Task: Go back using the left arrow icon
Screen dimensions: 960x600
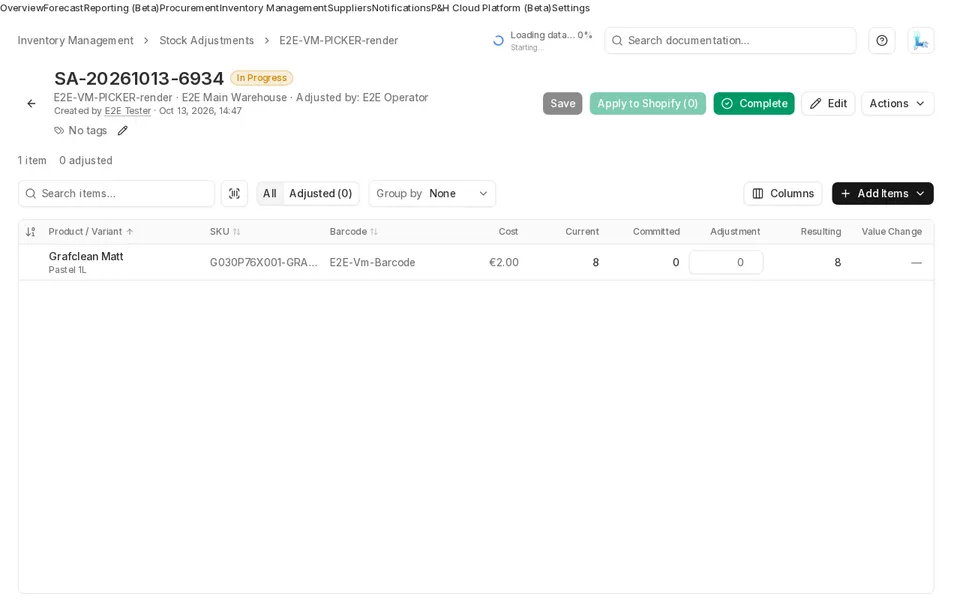Action: point(31,103)
